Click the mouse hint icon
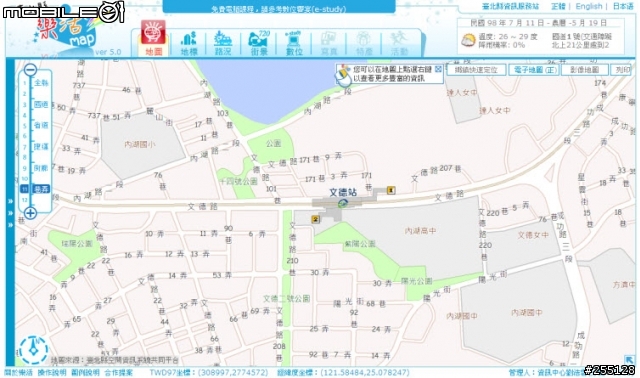 point(343,75)
